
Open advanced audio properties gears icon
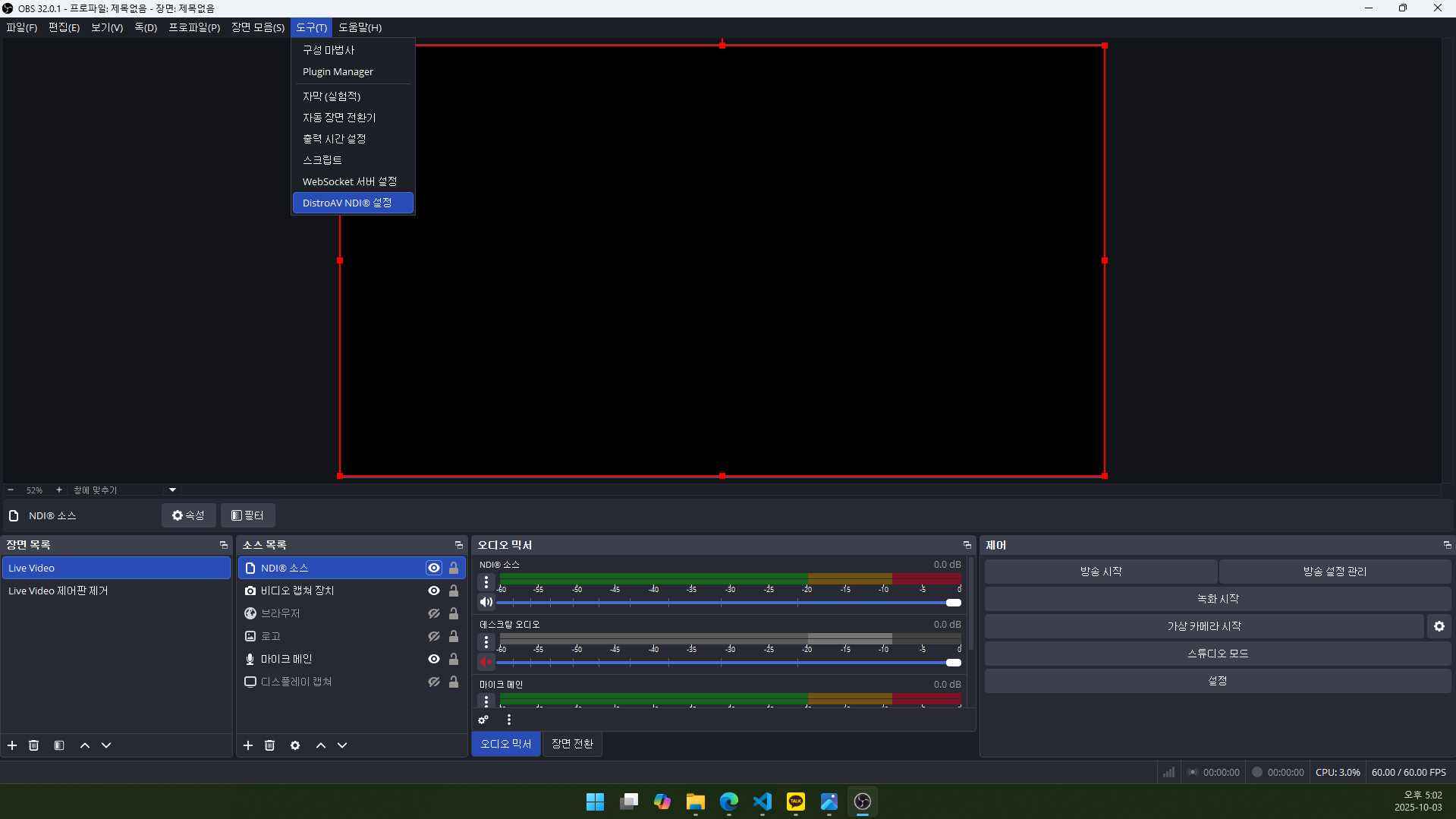tap(483, 720)
